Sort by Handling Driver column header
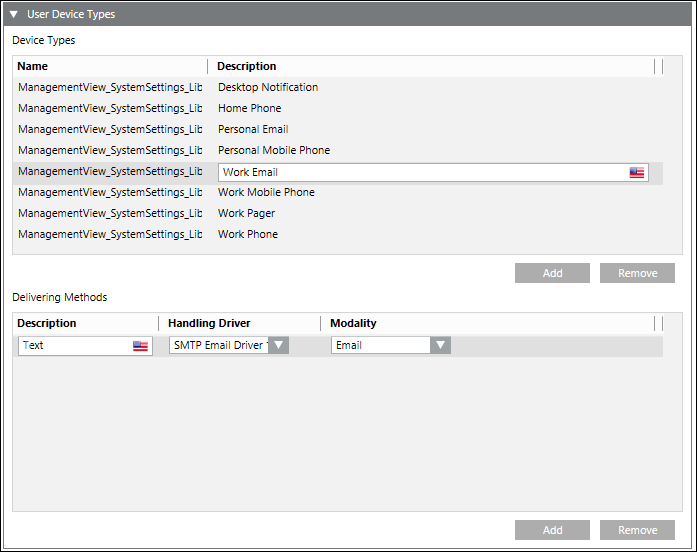The image size is (697, 552). (209, 323)
